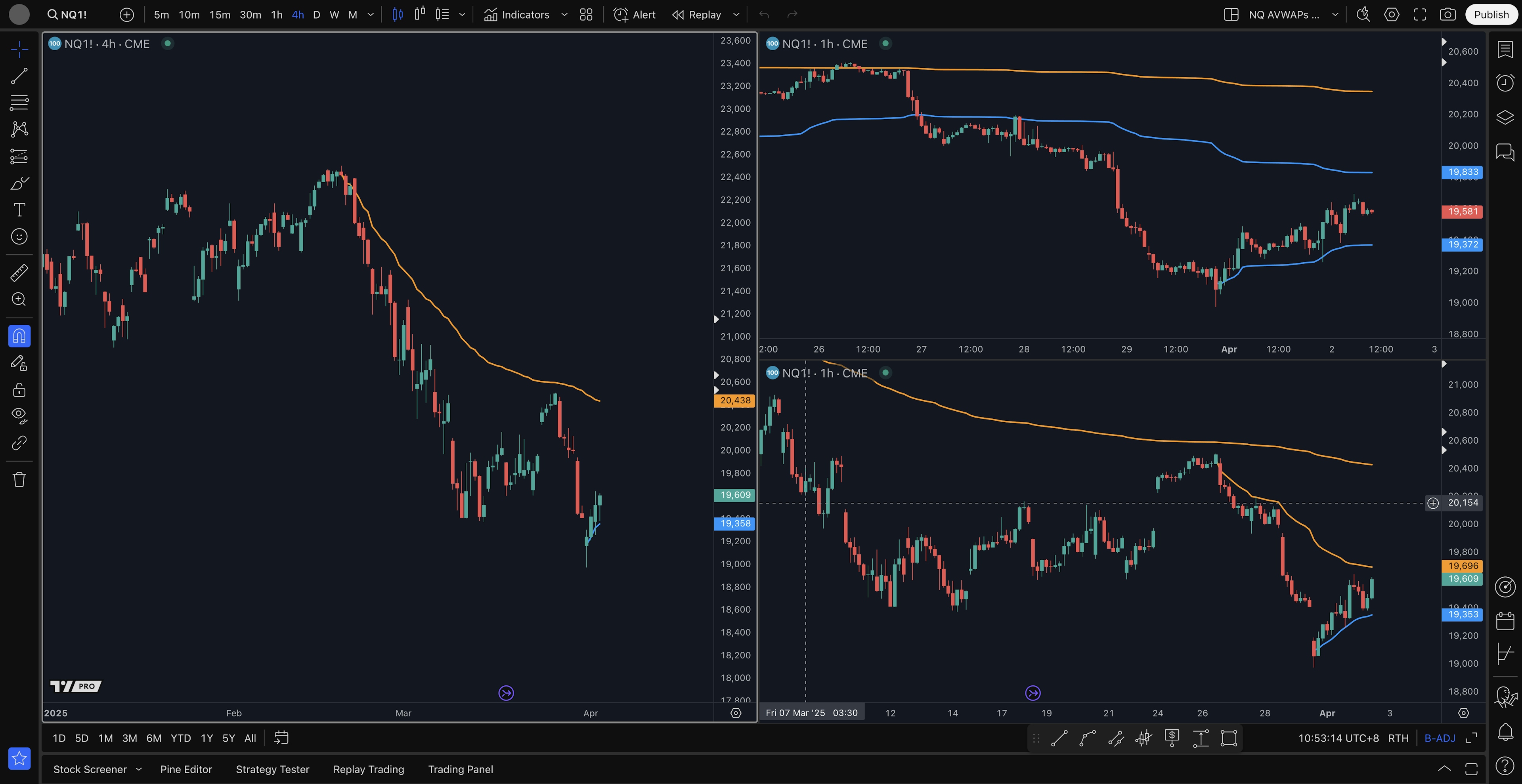Click the trash remove objects icon

coord(19,479)
